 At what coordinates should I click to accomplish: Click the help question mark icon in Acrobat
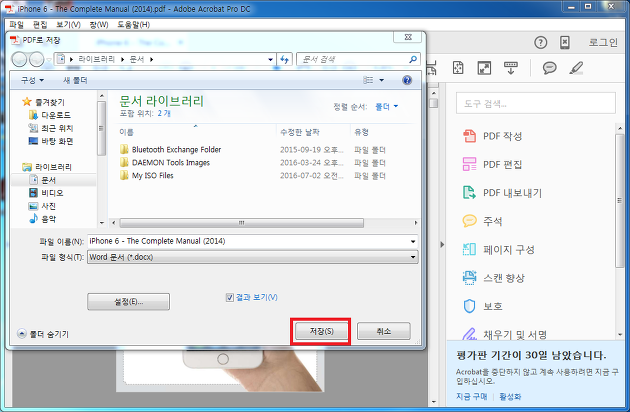[x=540, y=42]
